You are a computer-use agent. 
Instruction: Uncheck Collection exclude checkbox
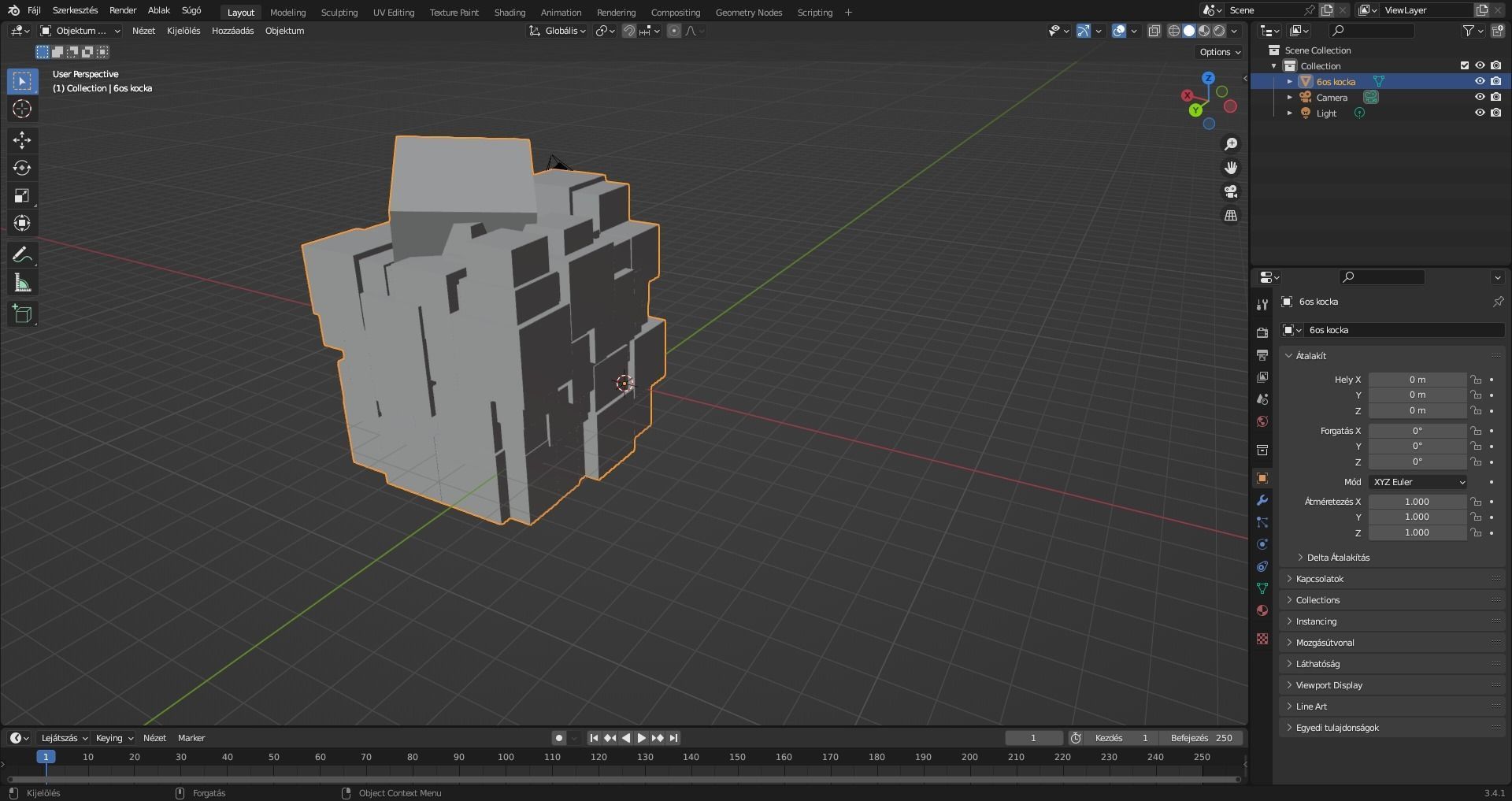tap(1465, 65)
